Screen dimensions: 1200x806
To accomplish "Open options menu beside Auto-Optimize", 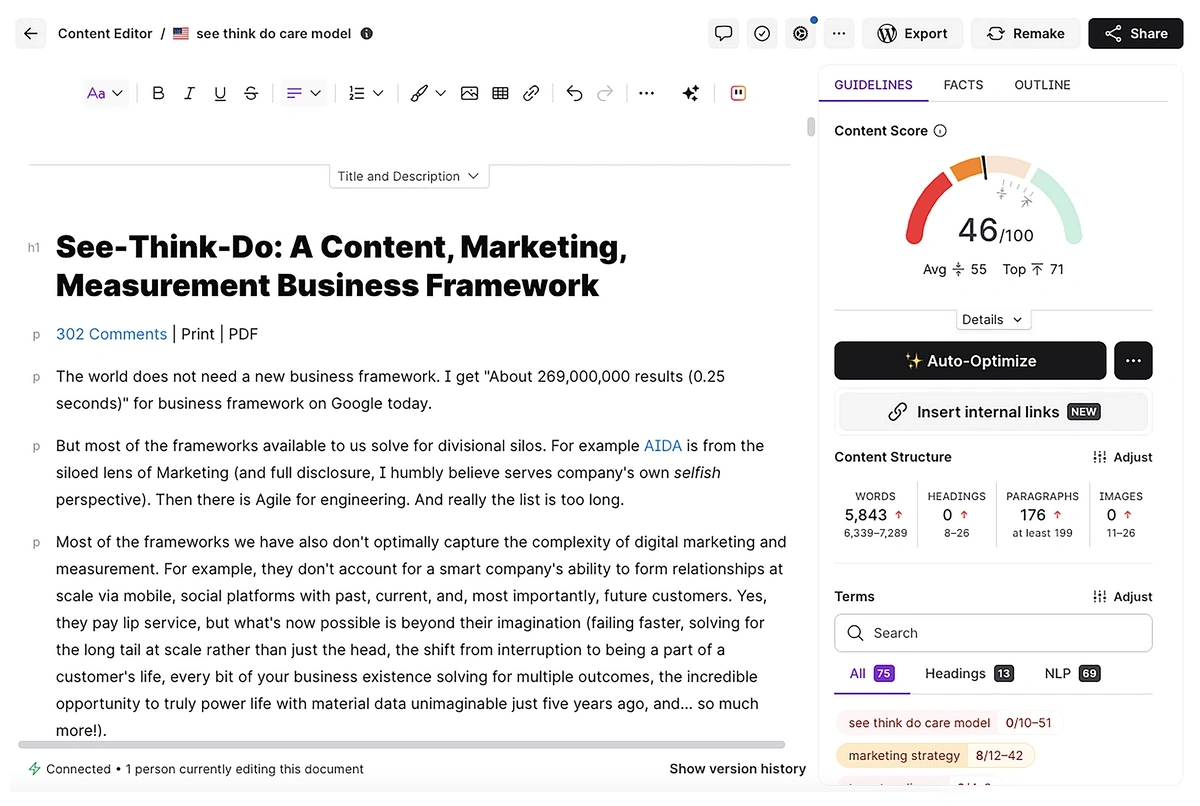I will click(x=1133, y=361).
